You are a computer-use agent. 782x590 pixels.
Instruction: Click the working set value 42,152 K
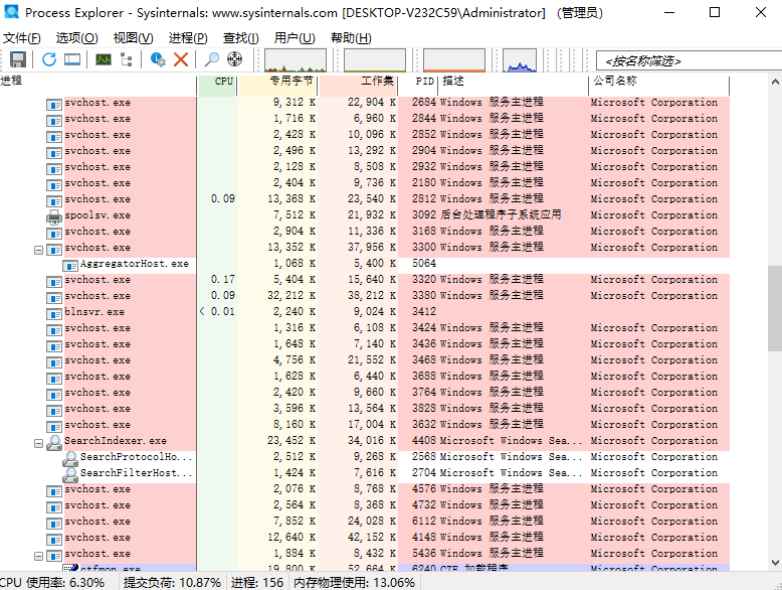coord(372,537)
